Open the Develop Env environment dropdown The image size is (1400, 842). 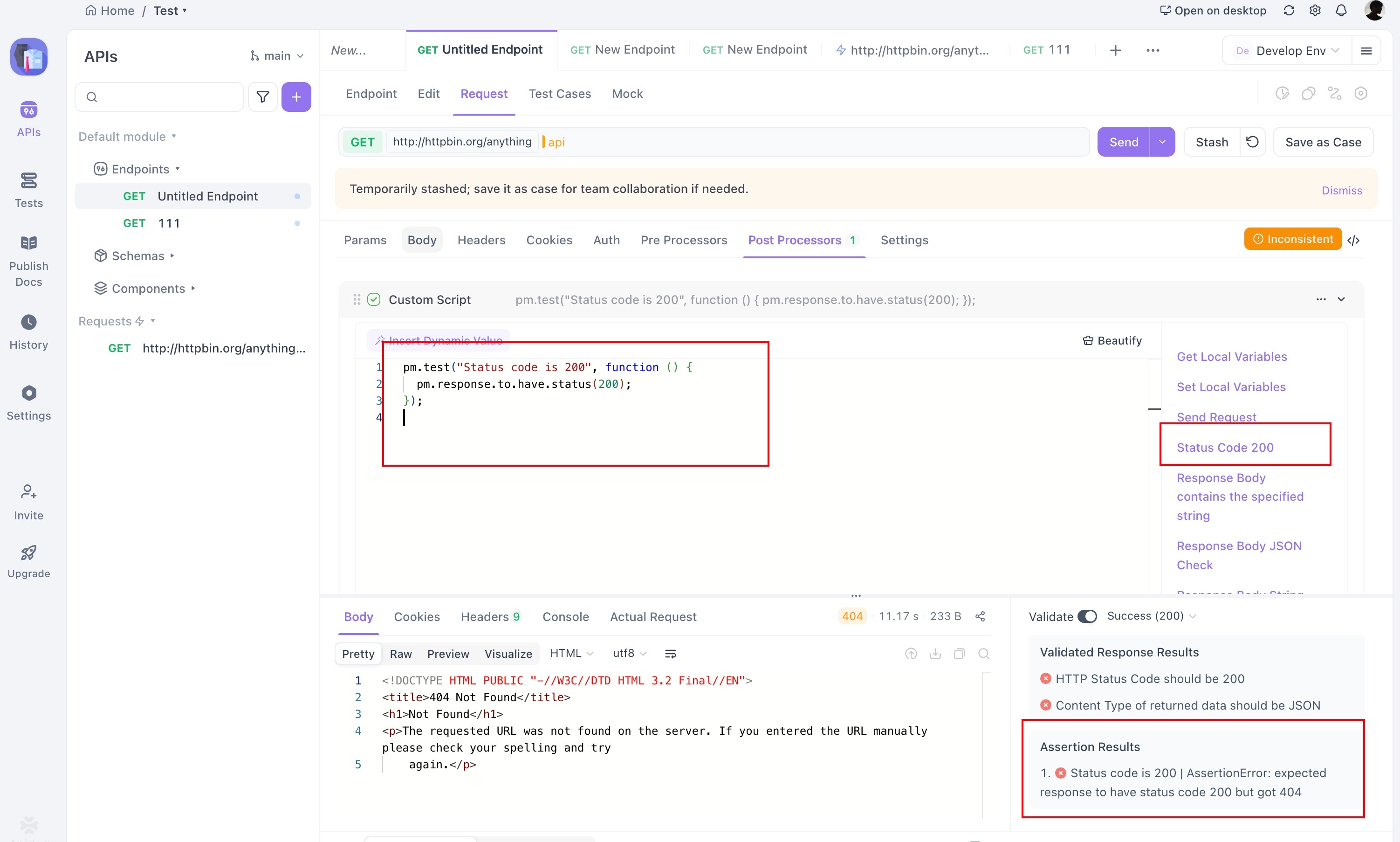(x=1287, y=50)
